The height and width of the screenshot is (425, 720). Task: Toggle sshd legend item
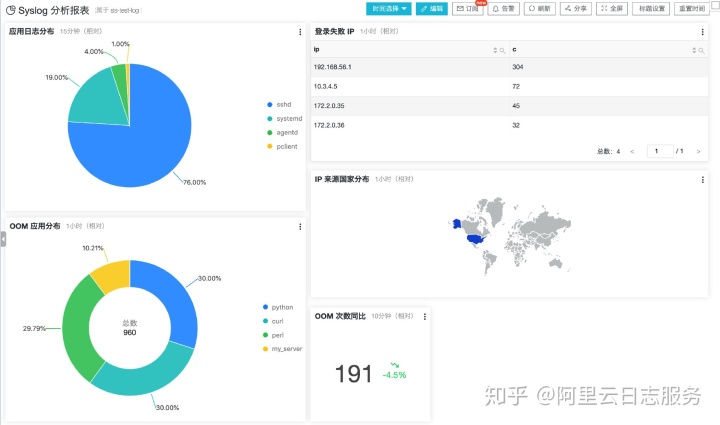coord(279,105)
